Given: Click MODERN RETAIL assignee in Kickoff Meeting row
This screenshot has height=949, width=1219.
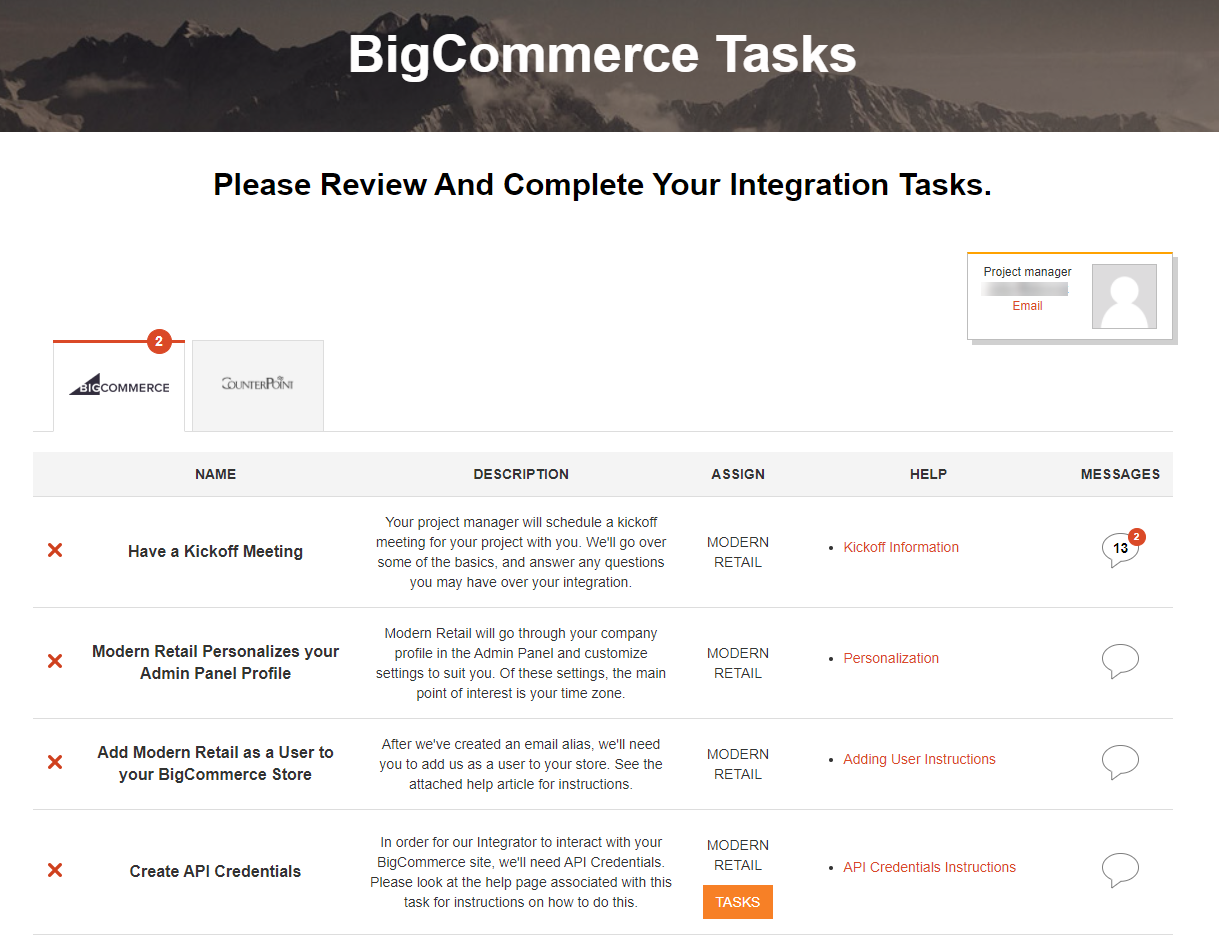Looking at the screenshot, I should tap(738, 552).
